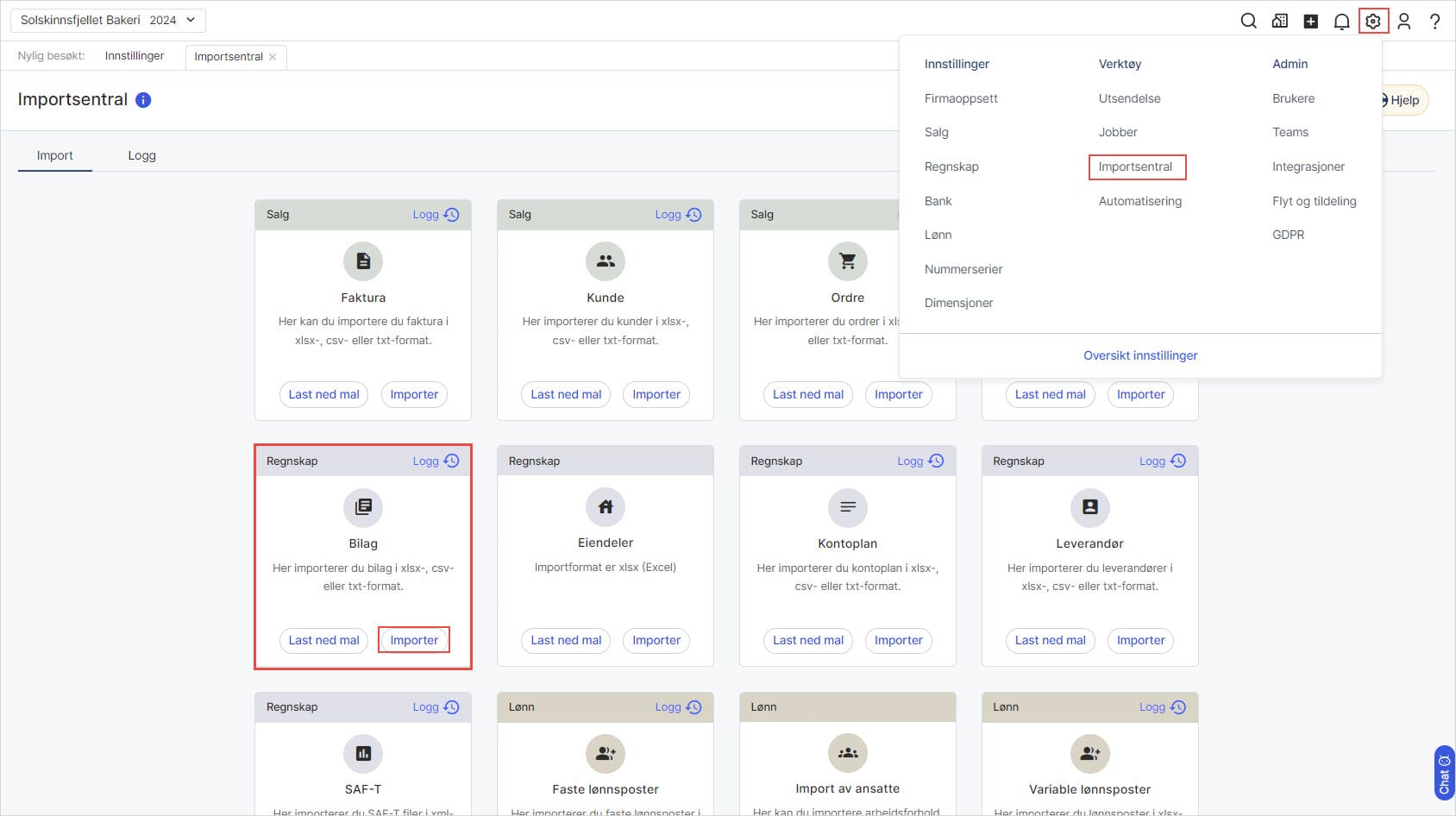Open Firmaoppsett from the settings menu
The image size is (1456, 816).
[961, 98]
